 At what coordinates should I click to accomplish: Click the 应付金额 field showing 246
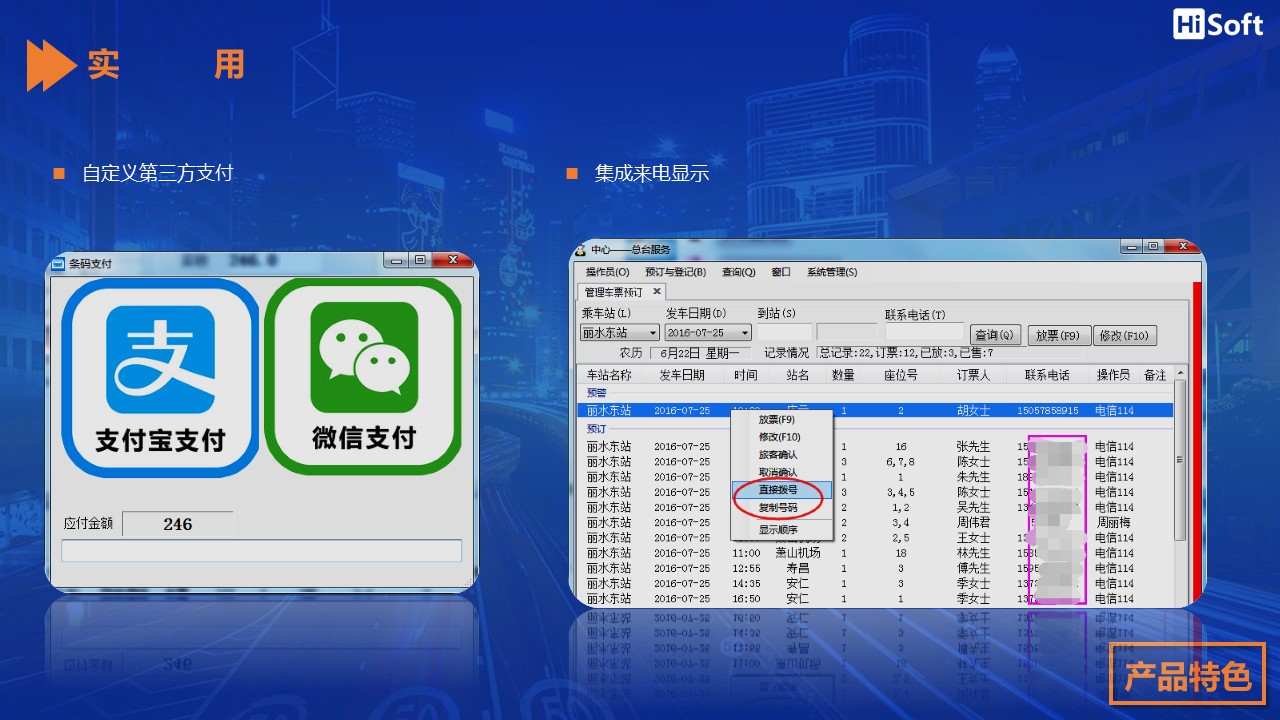click(178, 524)
